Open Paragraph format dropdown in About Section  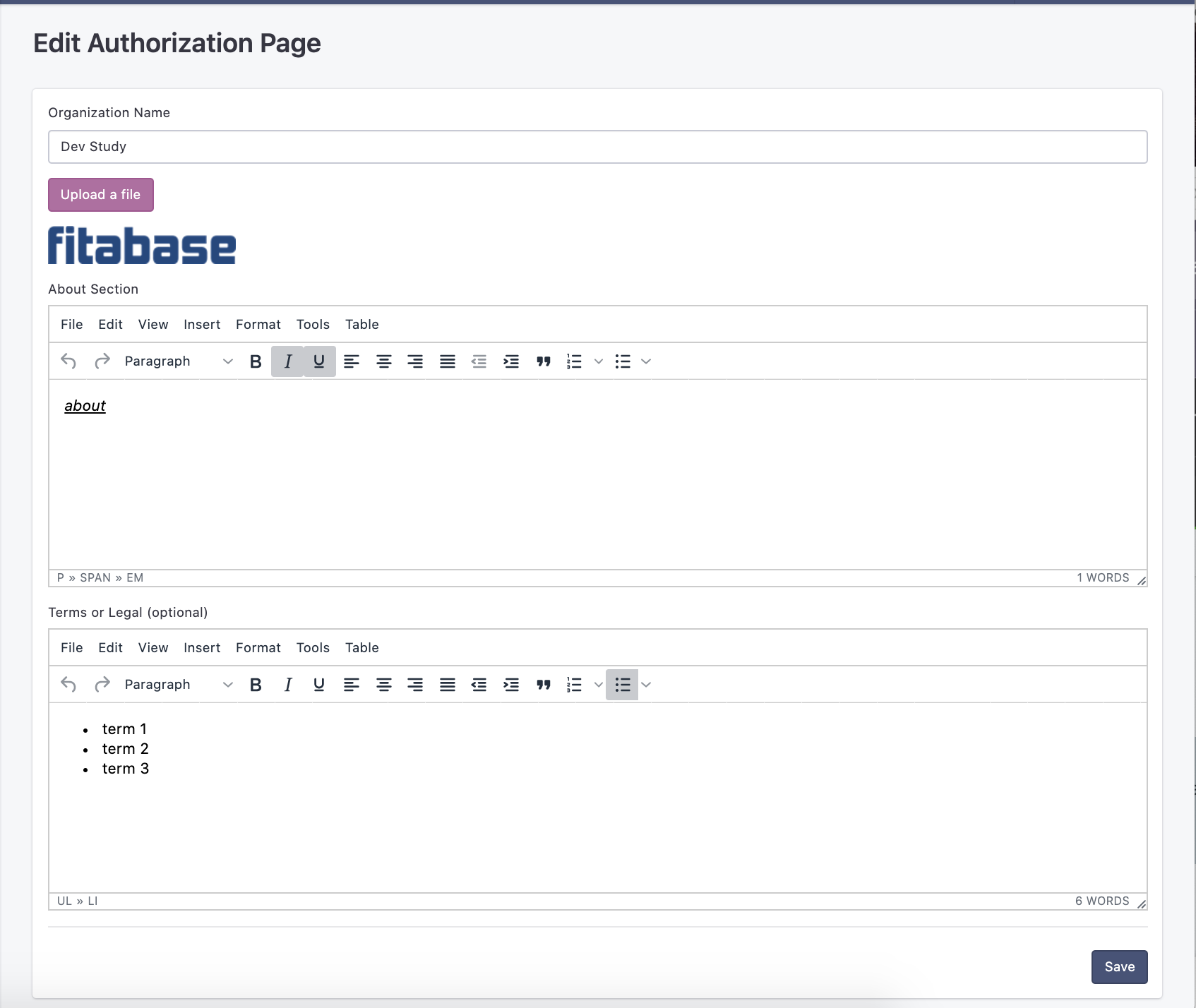pyautogui.click(x=179, y=361)
